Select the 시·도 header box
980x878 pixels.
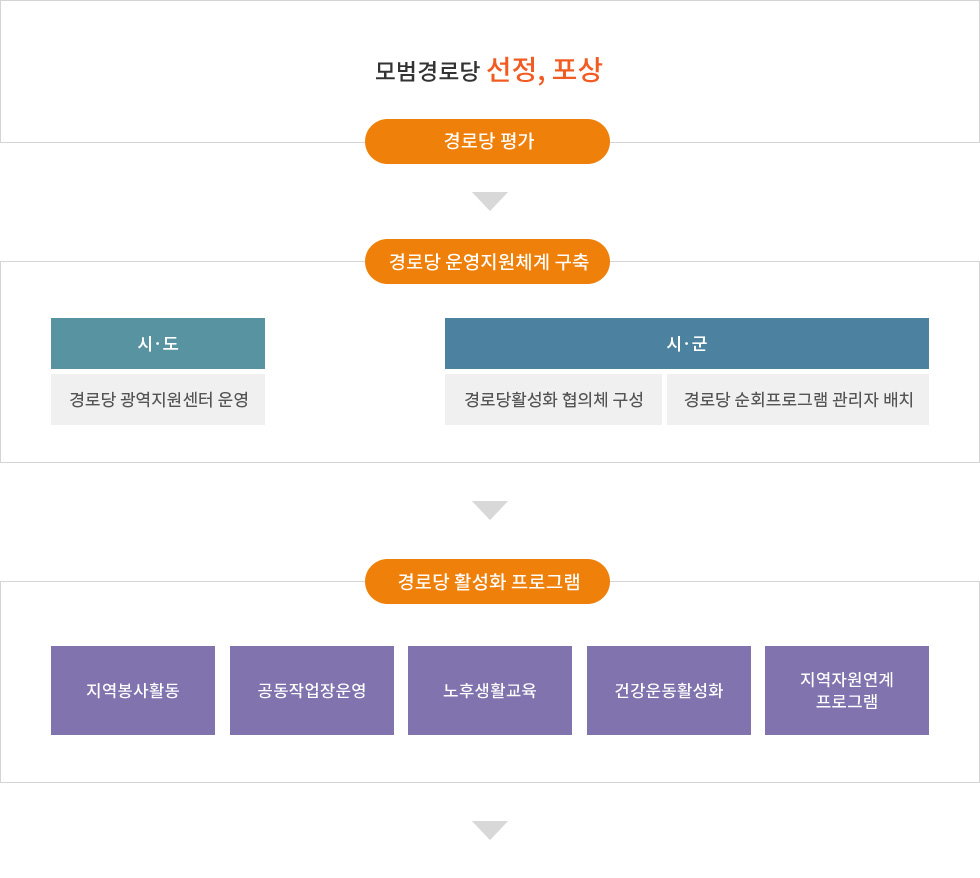point(158,343)
